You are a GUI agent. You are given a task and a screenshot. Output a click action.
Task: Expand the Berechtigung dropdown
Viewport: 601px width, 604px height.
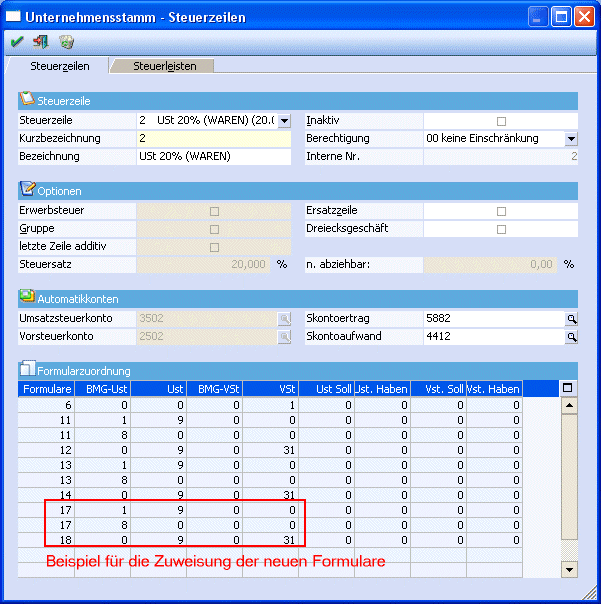[x=571, y=139]
